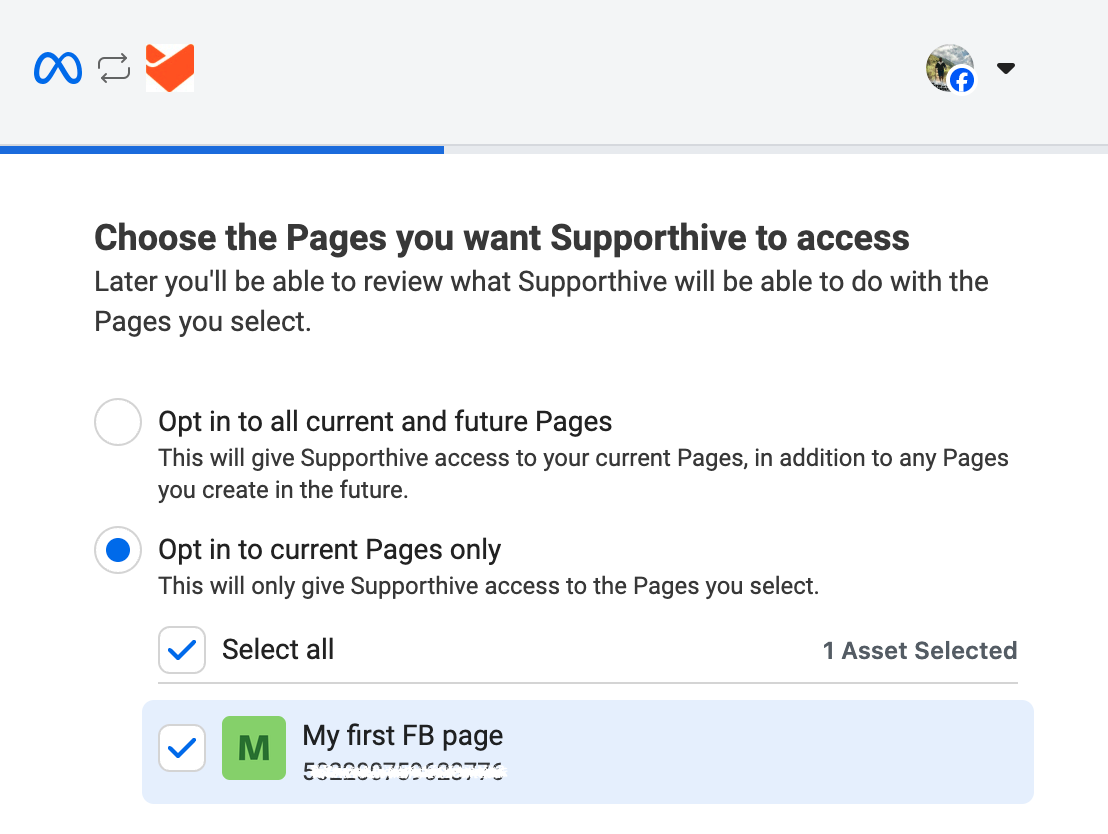Click the Select all label

(x=278, y=650)
